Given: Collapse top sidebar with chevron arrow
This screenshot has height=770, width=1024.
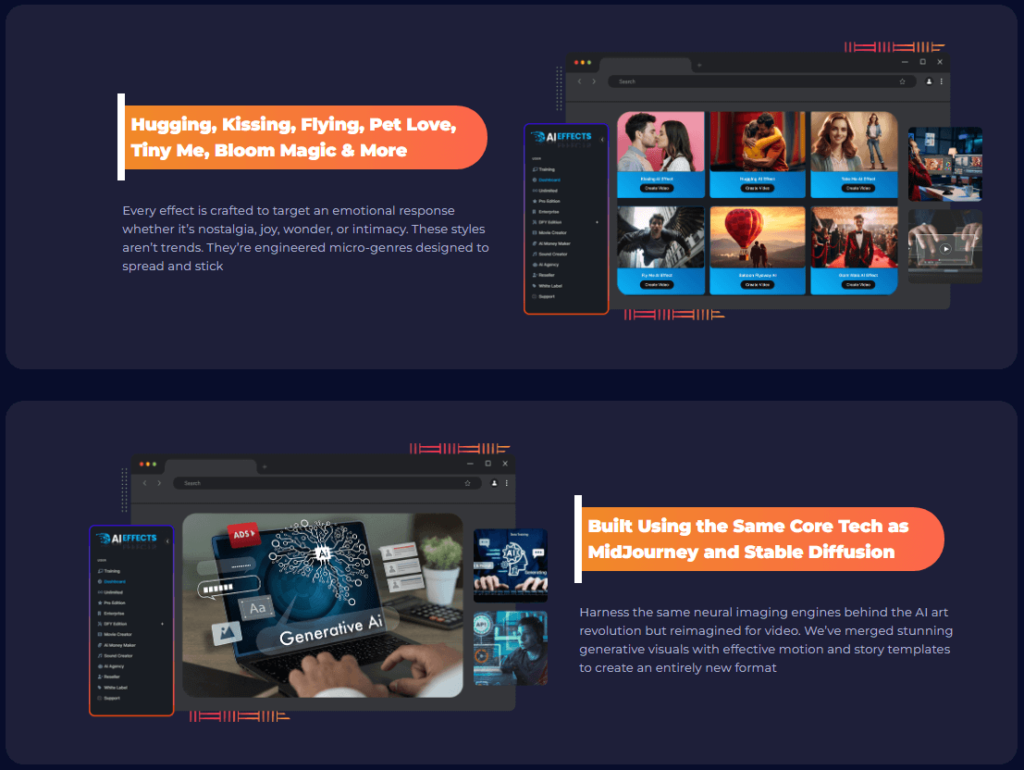Looking at the screenshot, I should click(x=601, y=139).
